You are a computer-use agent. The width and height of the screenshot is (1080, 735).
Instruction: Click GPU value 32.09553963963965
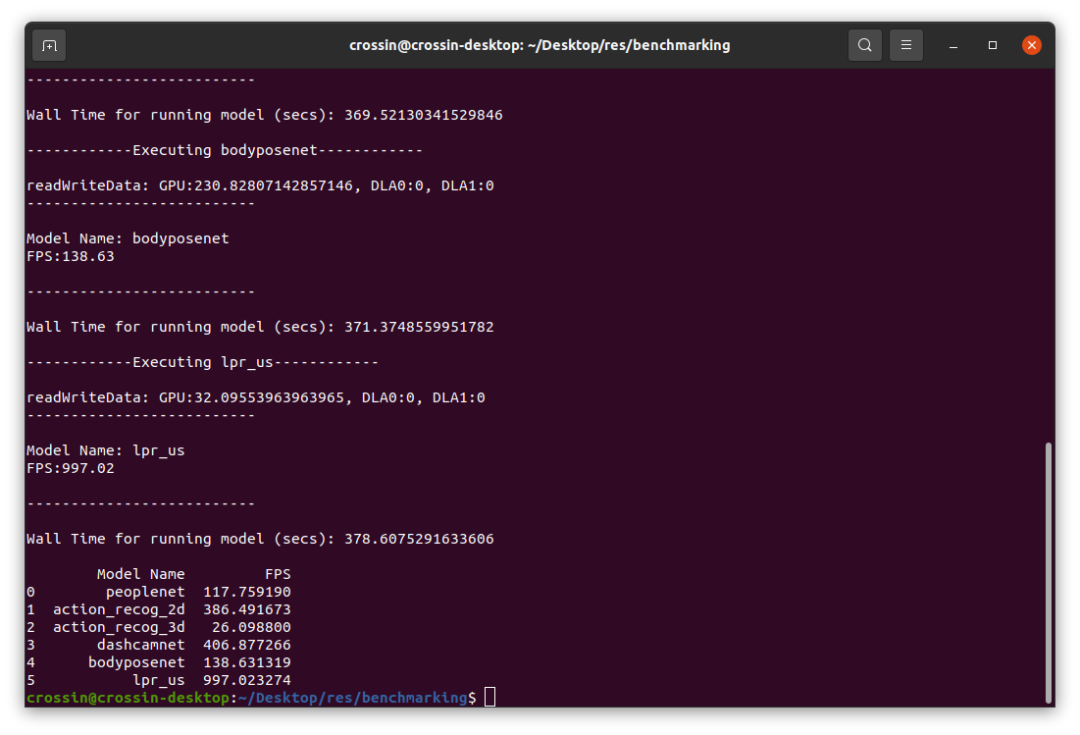click(x=269, y=397)
